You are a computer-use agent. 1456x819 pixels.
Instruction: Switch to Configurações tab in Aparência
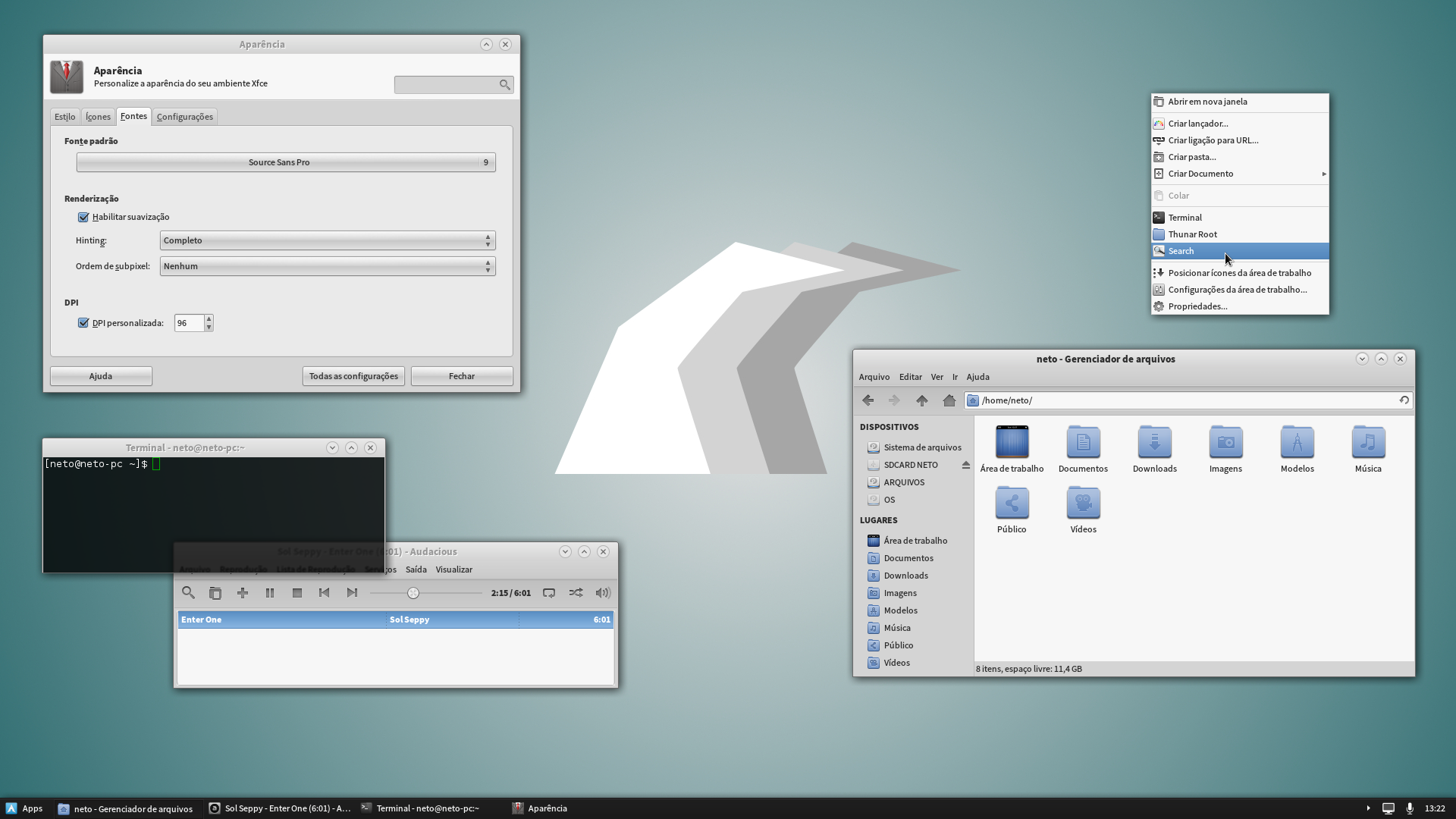click(185, 117)
